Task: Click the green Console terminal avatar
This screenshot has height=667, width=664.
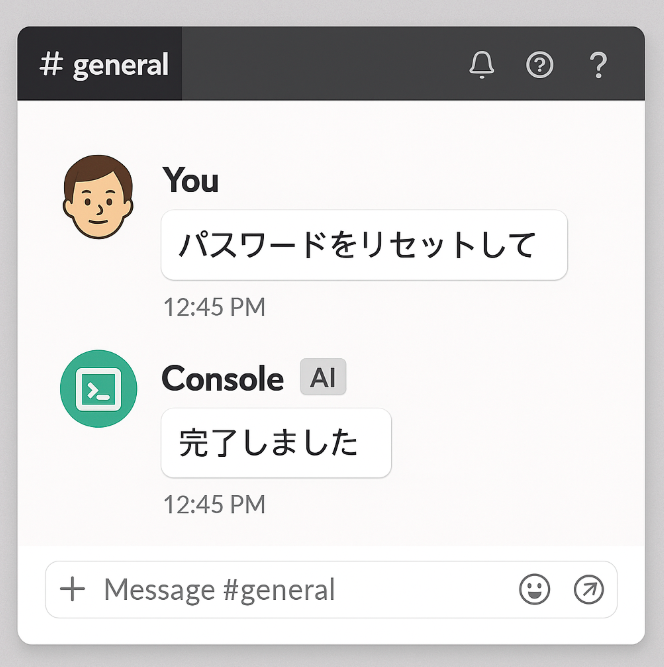Action: (98, 388)
